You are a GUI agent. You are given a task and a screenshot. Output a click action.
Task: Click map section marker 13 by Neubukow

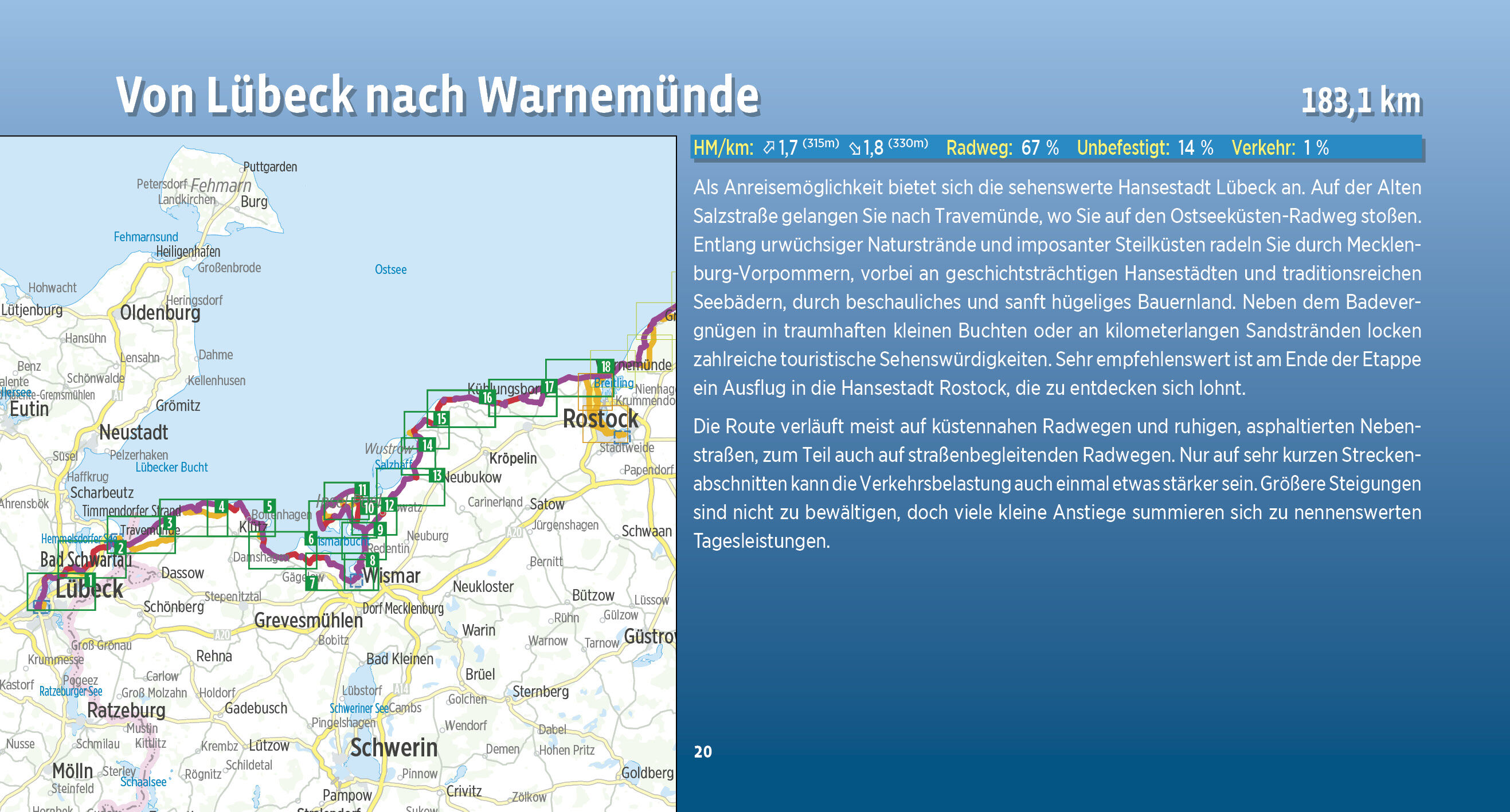tap(436, 475)
